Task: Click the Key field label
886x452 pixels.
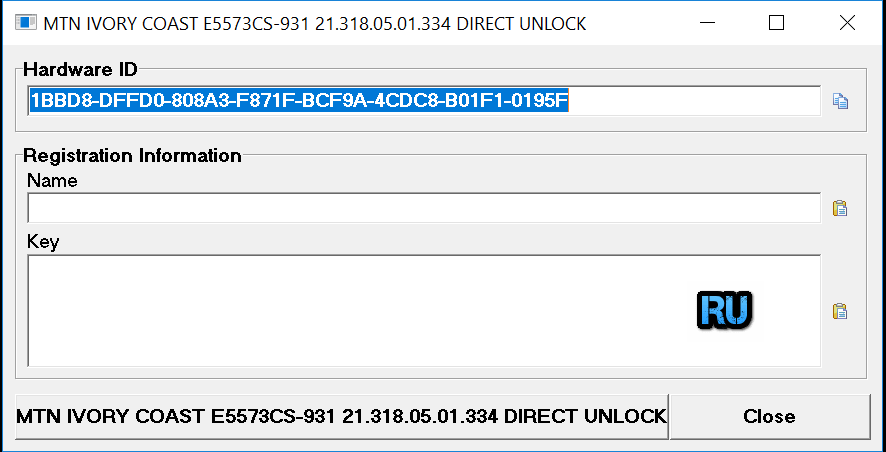Action: (x=43, y=242)
